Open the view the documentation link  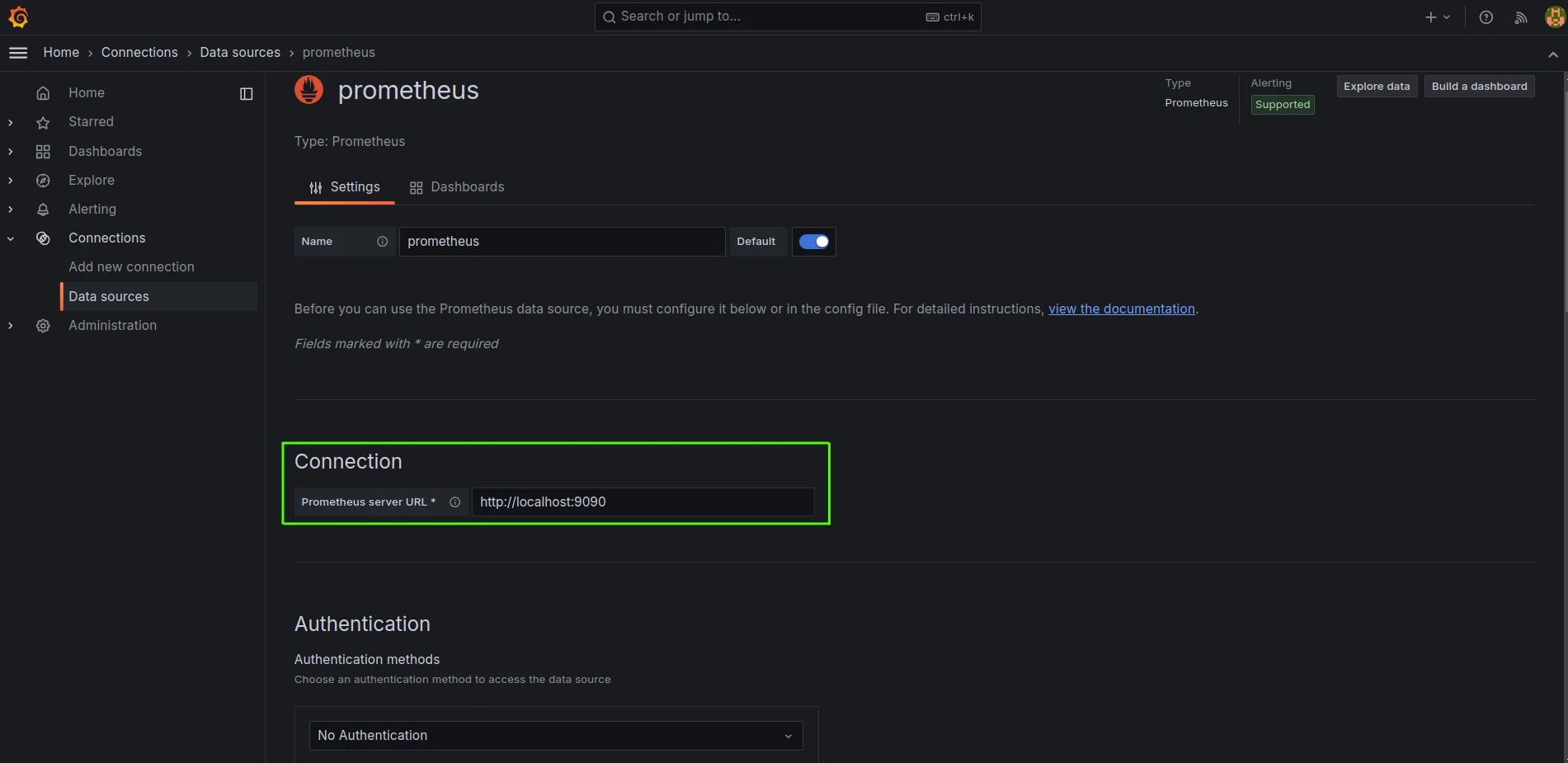[1121, 308]
